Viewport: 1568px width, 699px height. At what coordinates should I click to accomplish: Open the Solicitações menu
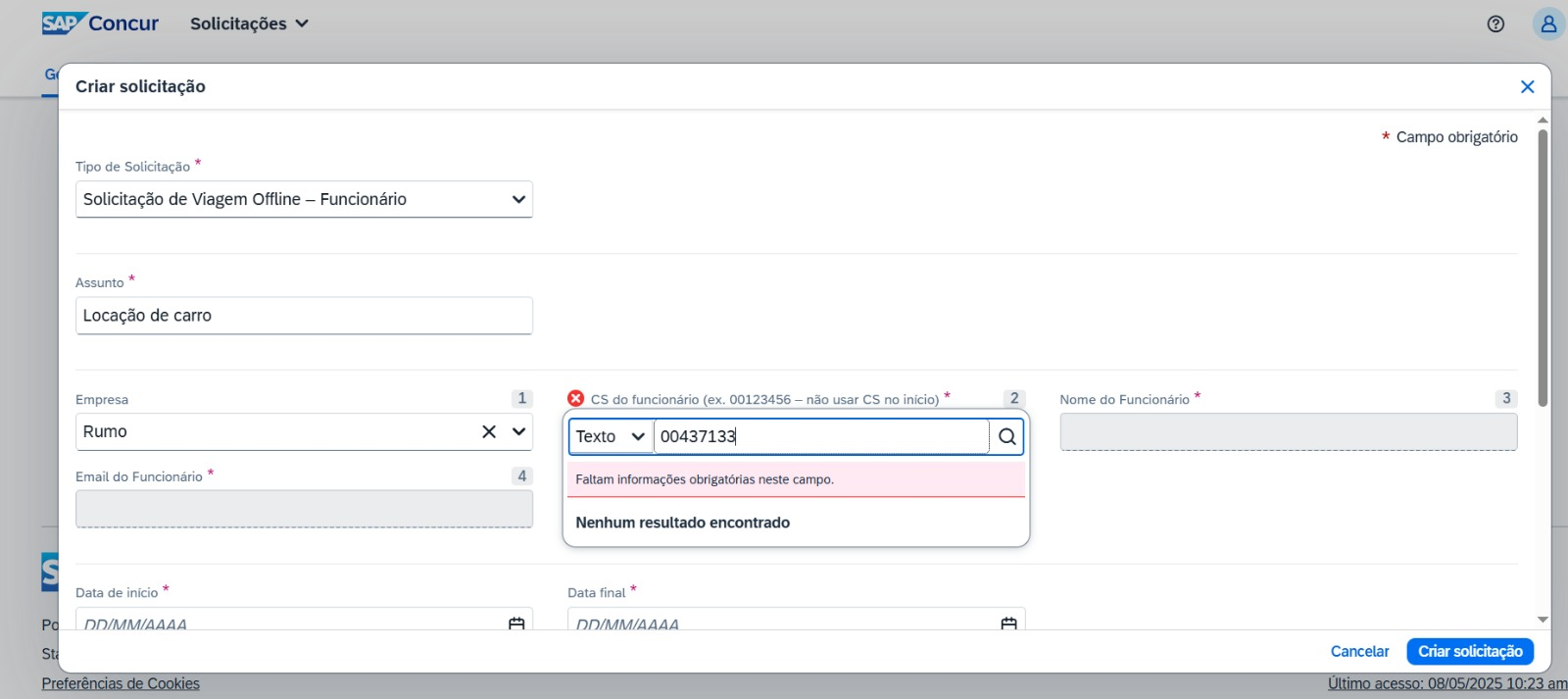click(249, 24)
